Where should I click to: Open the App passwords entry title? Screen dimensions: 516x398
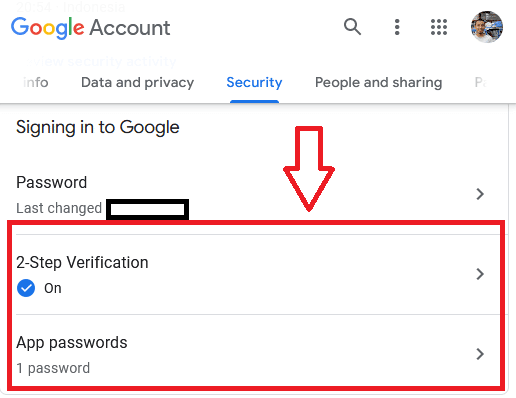point(72,343)
